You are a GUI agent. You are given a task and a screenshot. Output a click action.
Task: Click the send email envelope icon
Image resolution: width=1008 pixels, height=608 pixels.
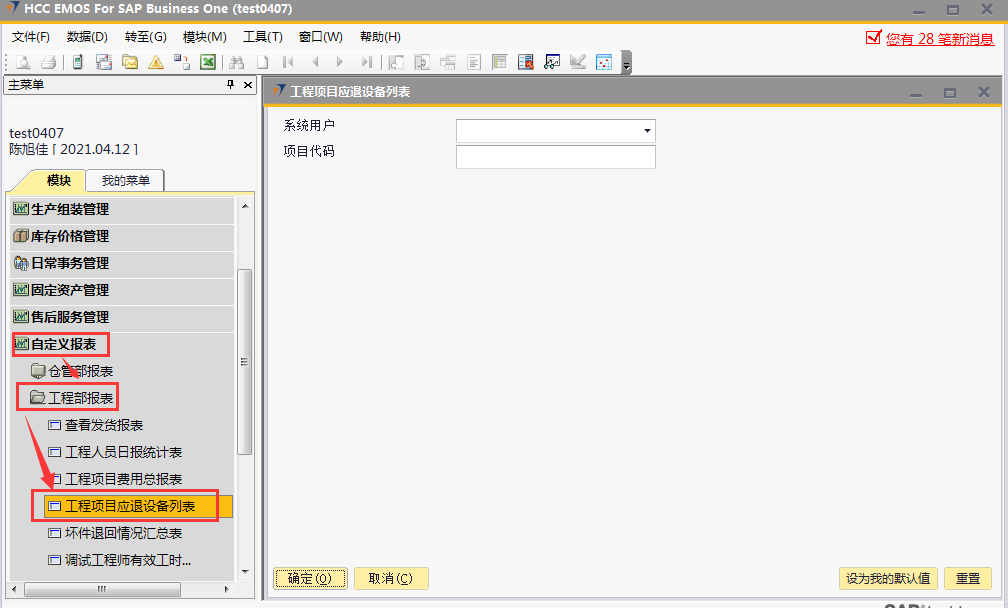coord(130,62)
